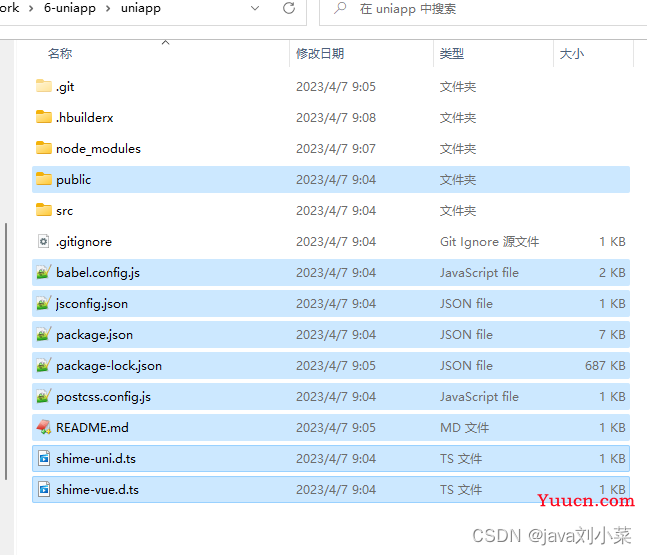Click the 2023/4/7 9:08 date cell
Image resolution: width=647 pixels, height=555 pixels.
(x=336, y=118)
